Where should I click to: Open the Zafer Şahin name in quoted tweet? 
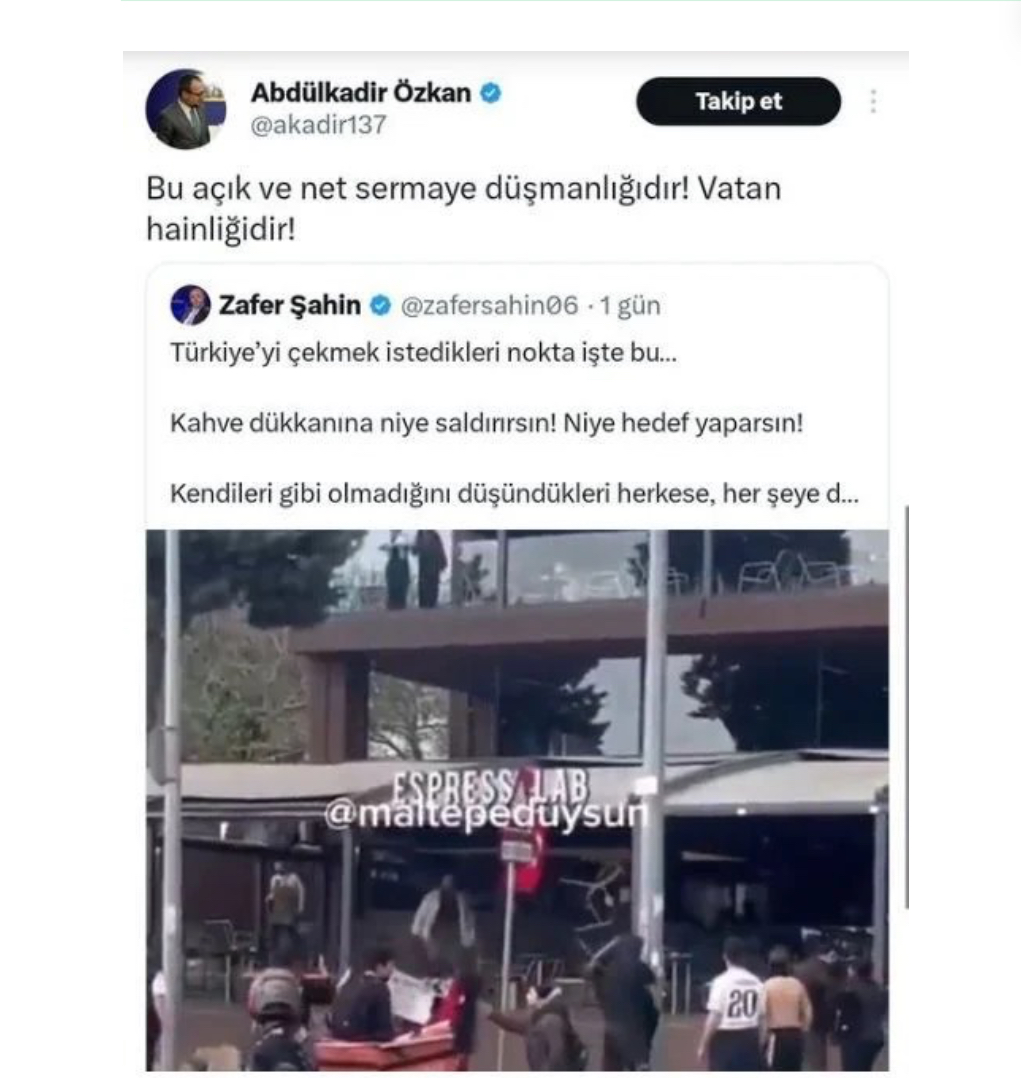pyautogui.click(x=289, y=305)
